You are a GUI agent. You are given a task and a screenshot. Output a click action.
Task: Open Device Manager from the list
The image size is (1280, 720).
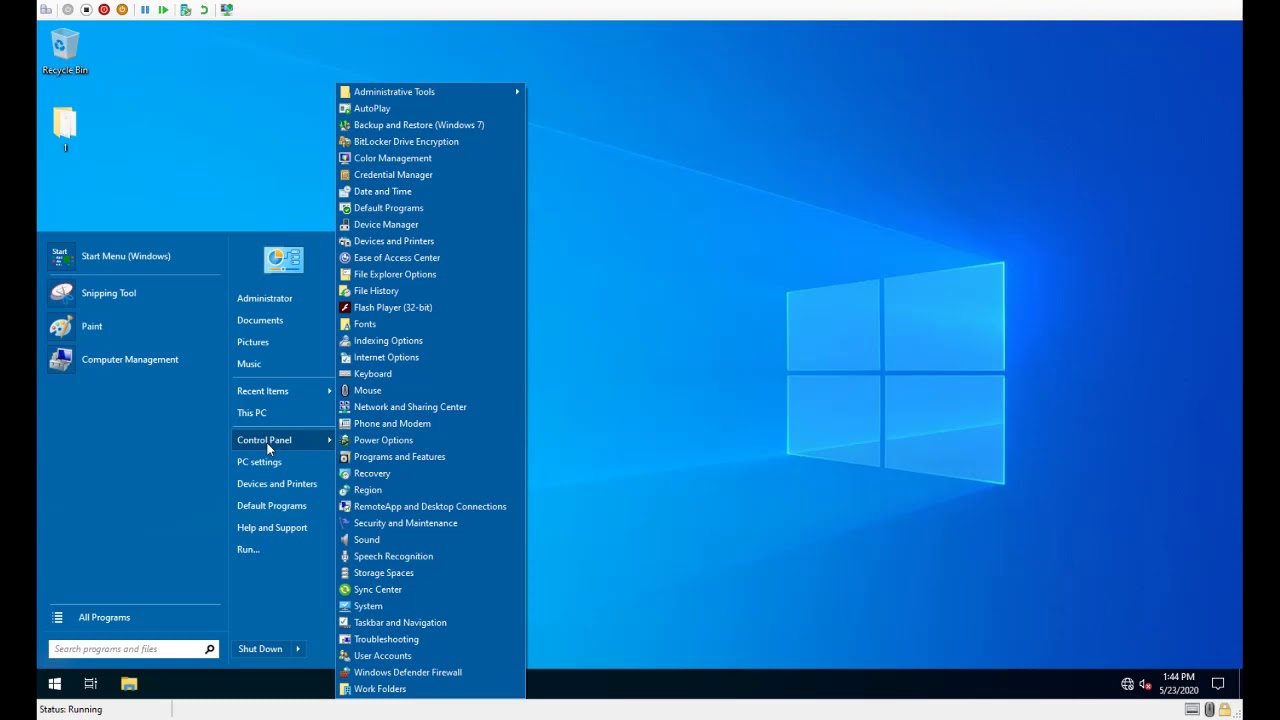[430, 224]
